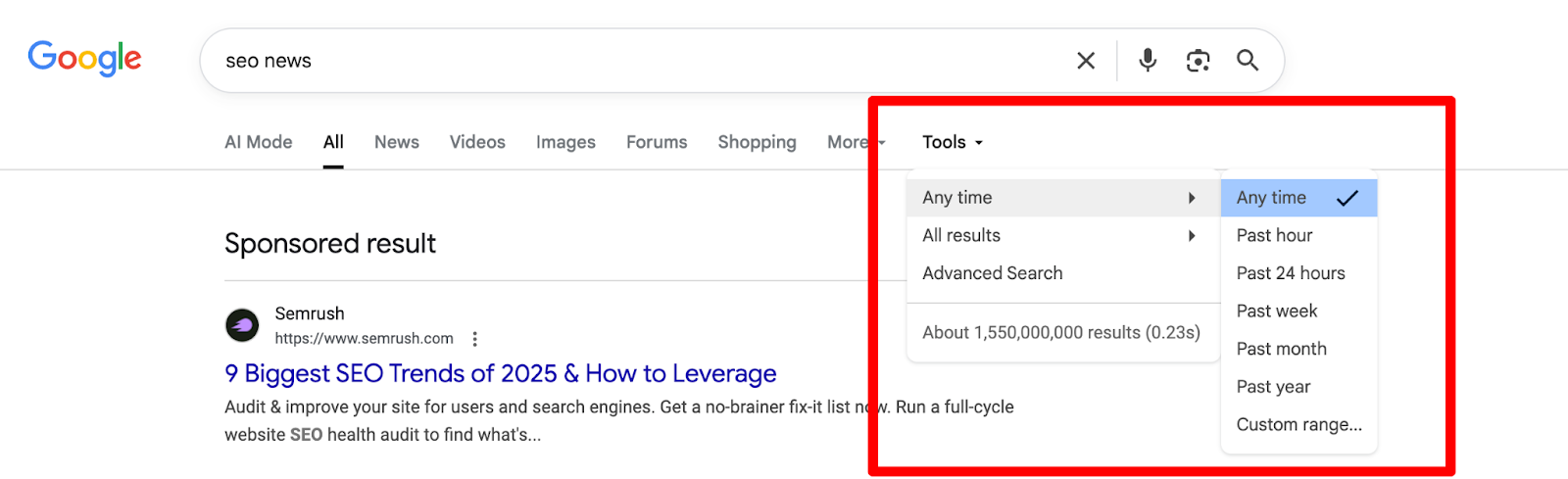Click the Google logo

84,59
